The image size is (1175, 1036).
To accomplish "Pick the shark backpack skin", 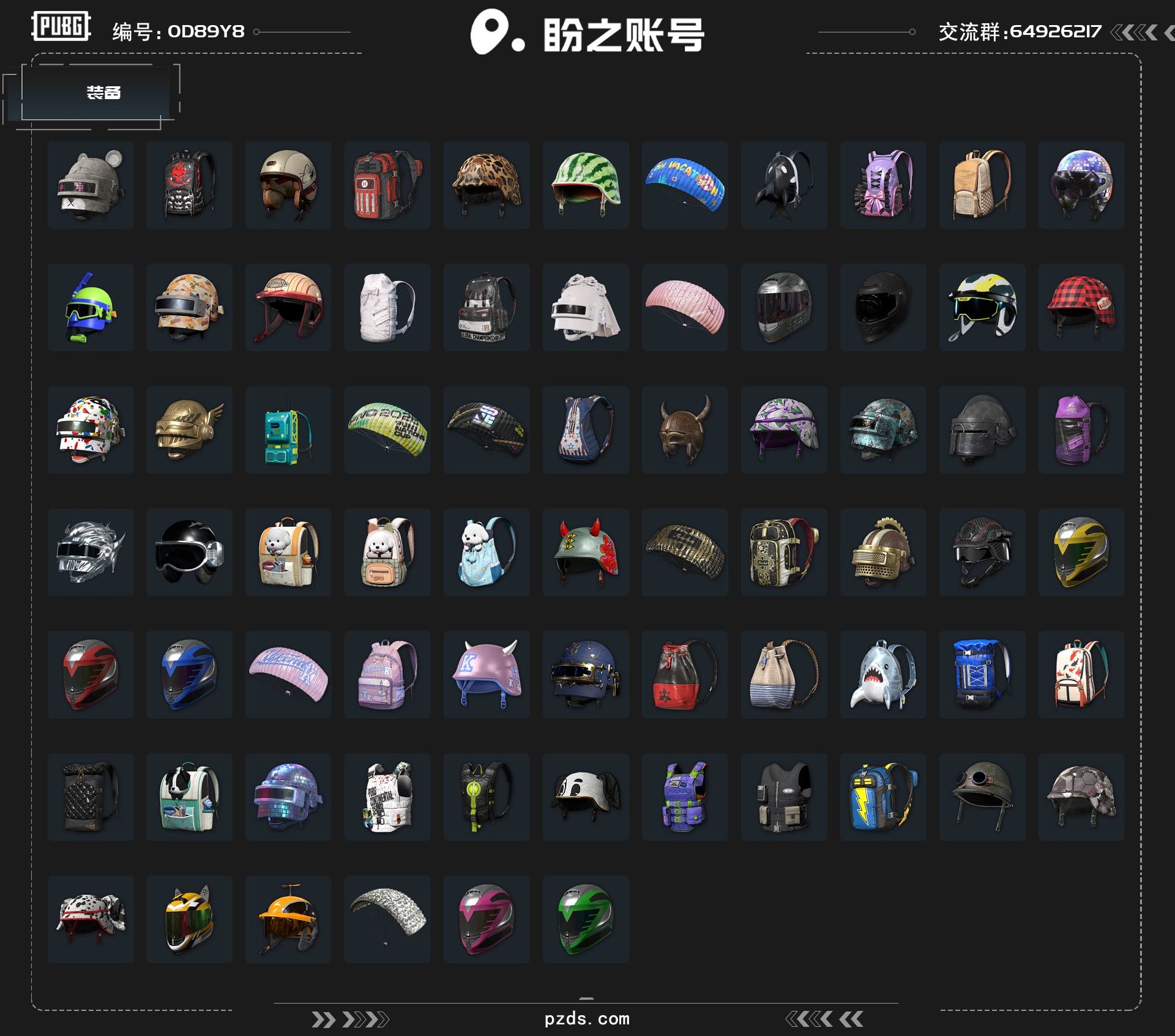I will click(883, 674).
